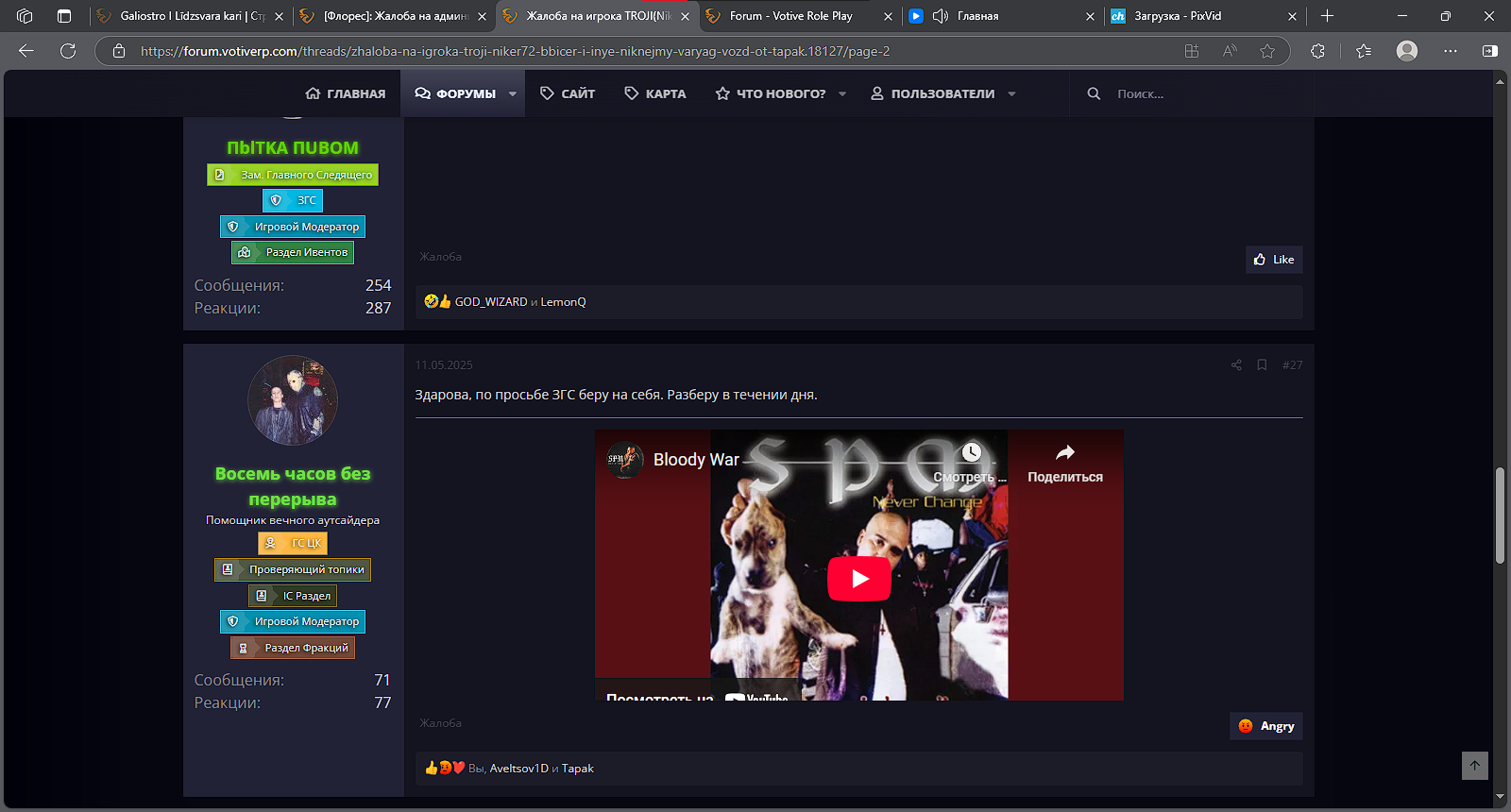Click the browser address bar URL
Viewport: 1511px width, 812px height.
pos(516,51)
